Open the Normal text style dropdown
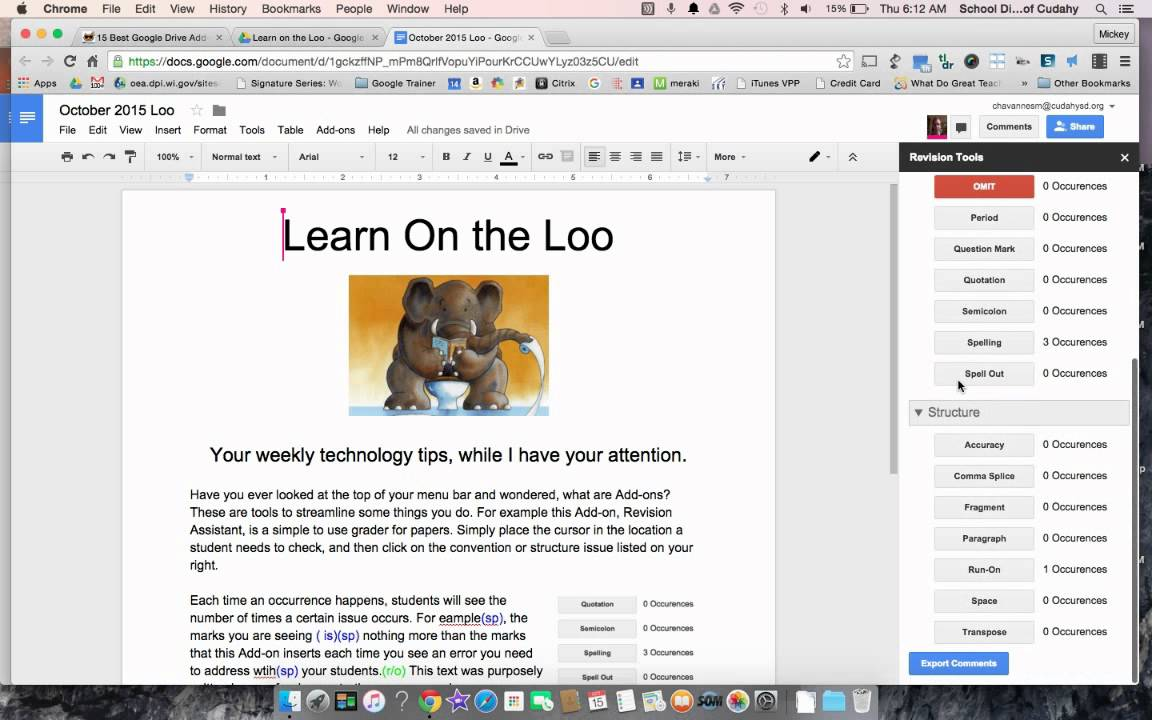 click(244, 156)
